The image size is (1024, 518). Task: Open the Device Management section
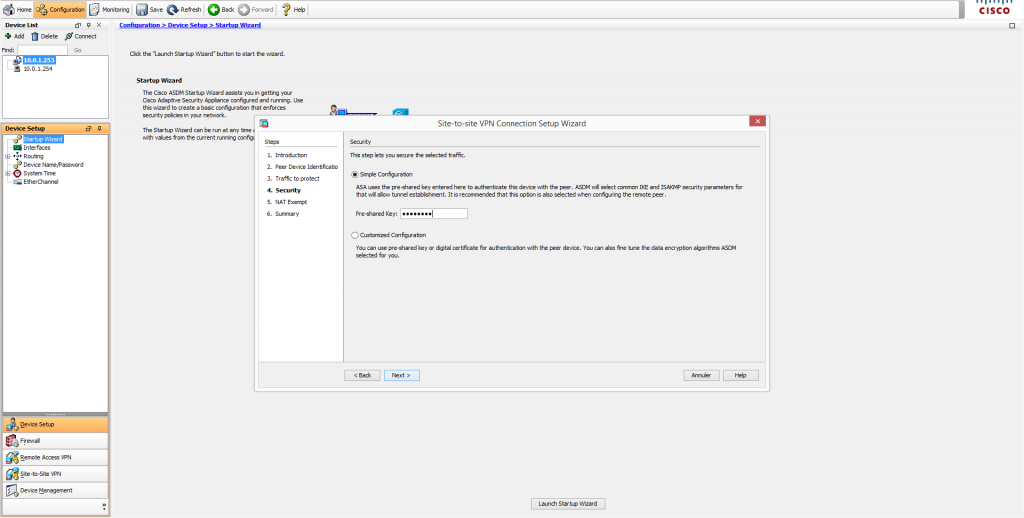[x=56, y=490]
